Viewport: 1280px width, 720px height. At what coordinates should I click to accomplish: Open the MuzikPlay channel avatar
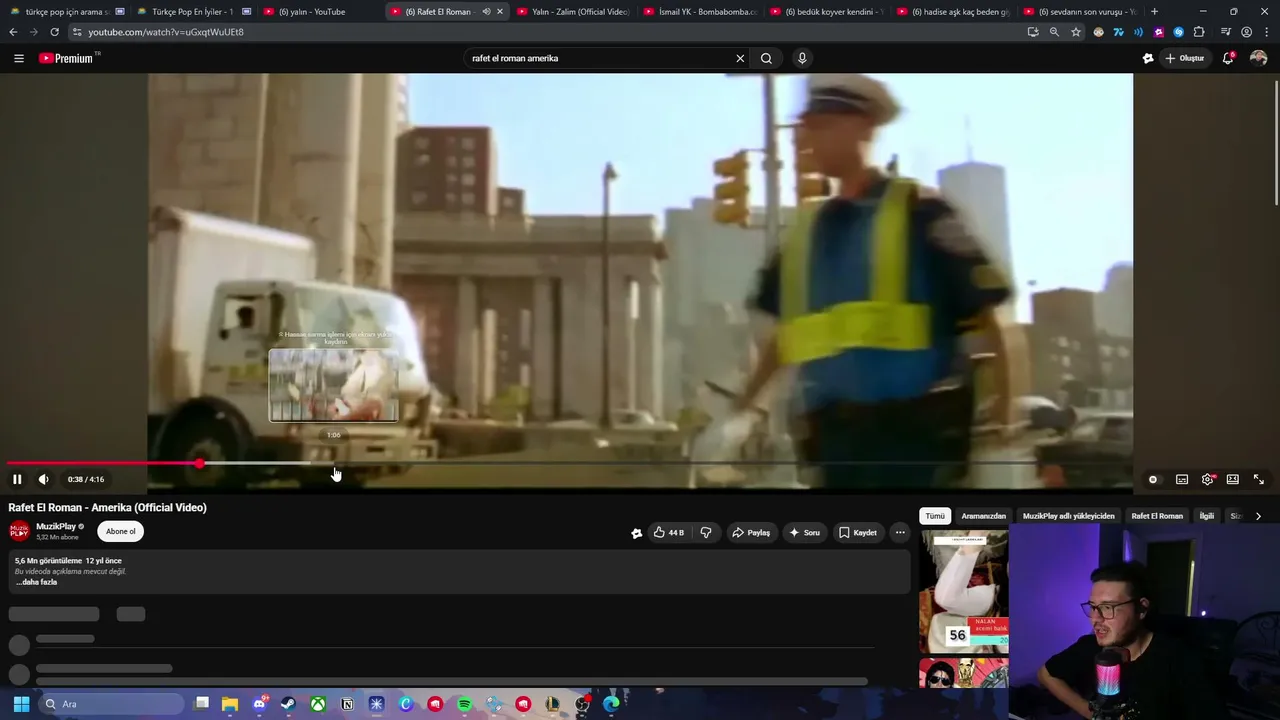pos(19,531)
